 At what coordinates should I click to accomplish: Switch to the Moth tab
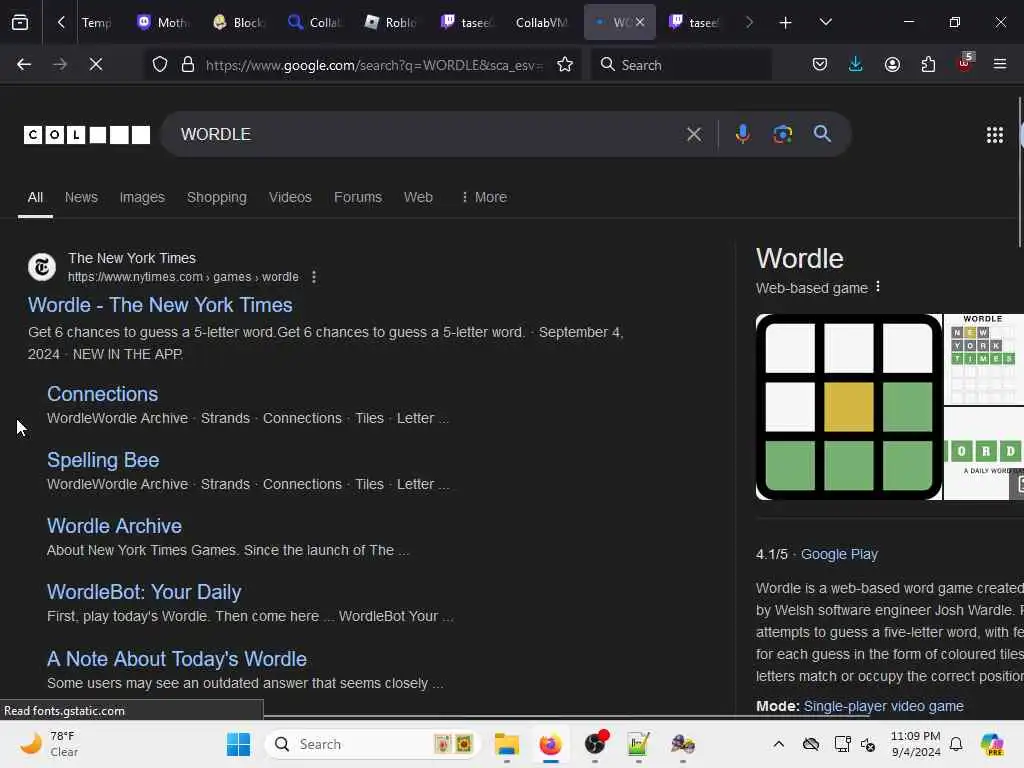click(162, 23)
